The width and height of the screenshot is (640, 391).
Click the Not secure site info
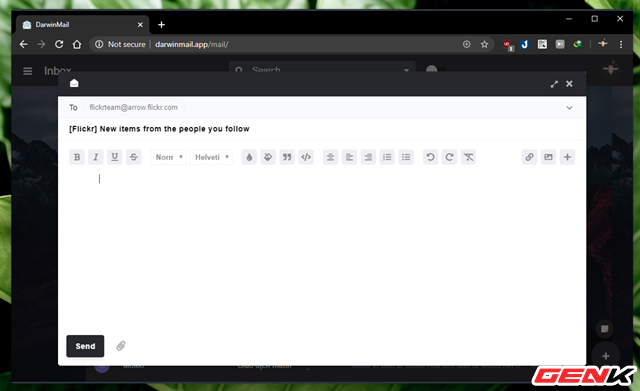point(120,44)
